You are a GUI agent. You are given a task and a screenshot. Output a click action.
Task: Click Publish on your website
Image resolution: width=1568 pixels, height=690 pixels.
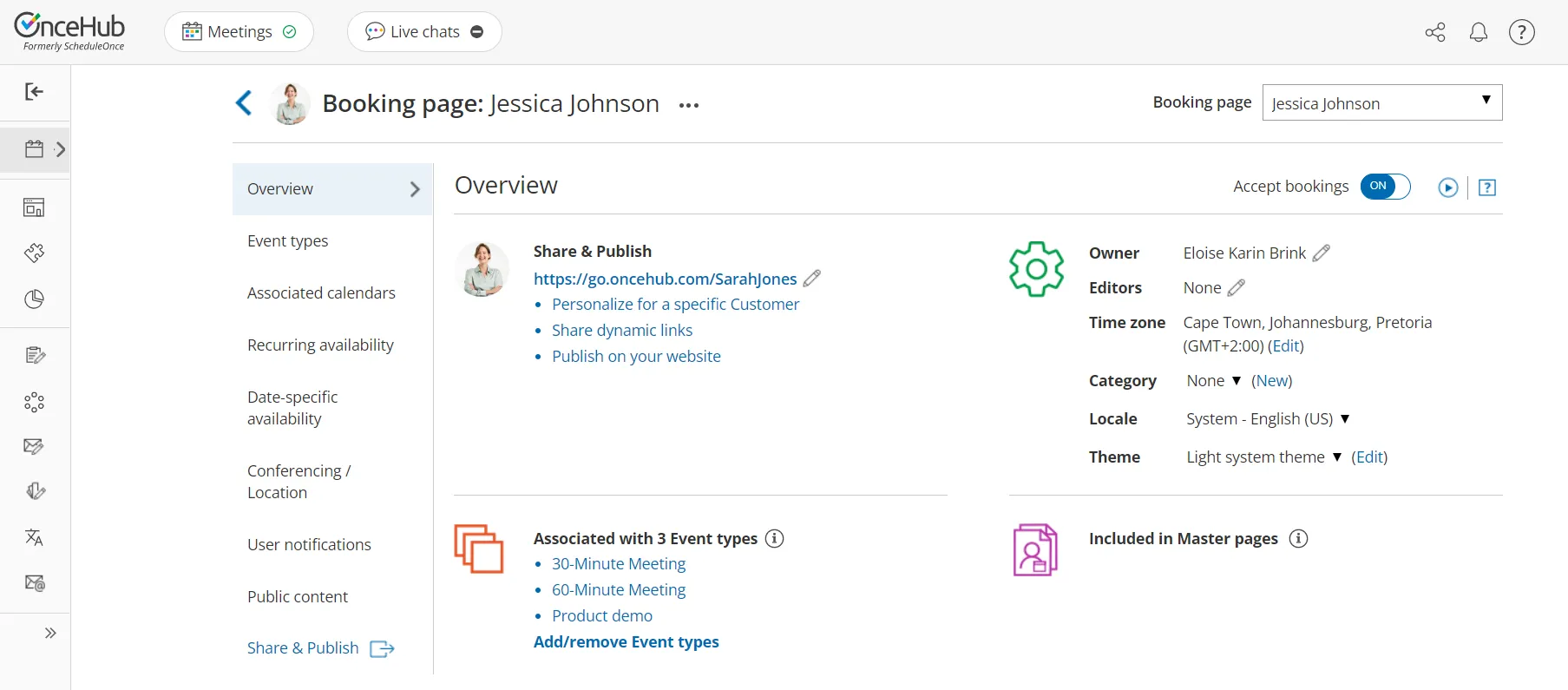tap(636, 357)
